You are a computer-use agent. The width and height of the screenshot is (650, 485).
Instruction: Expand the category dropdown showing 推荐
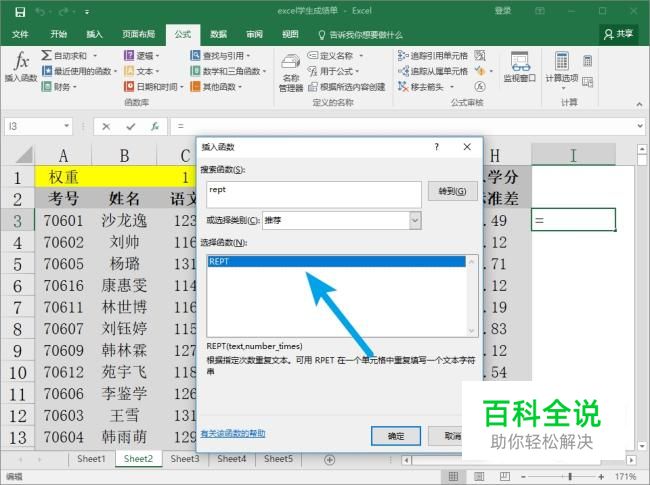pyautogui.click(x=415, y=221)
